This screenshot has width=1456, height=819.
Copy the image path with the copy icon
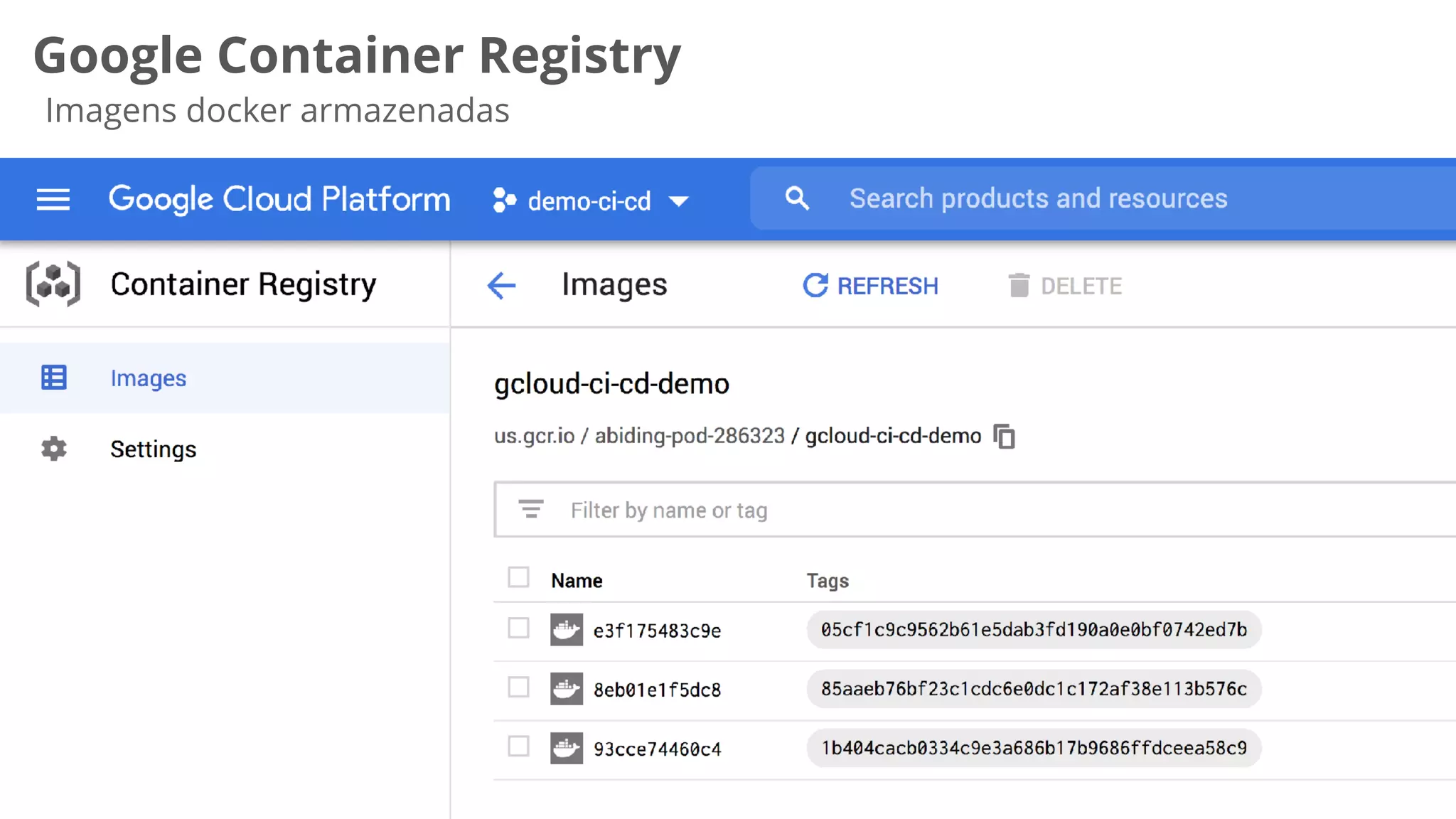[x=1005, y=436]
